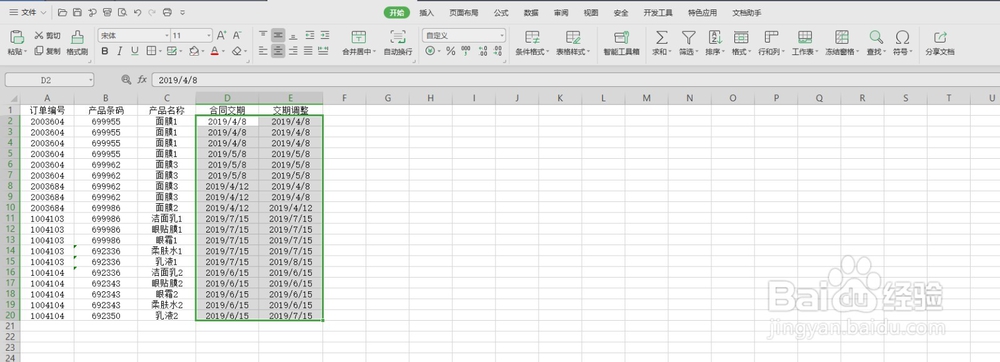
Task: Toggle center horizontal alignment
Action: click(277, 51)
